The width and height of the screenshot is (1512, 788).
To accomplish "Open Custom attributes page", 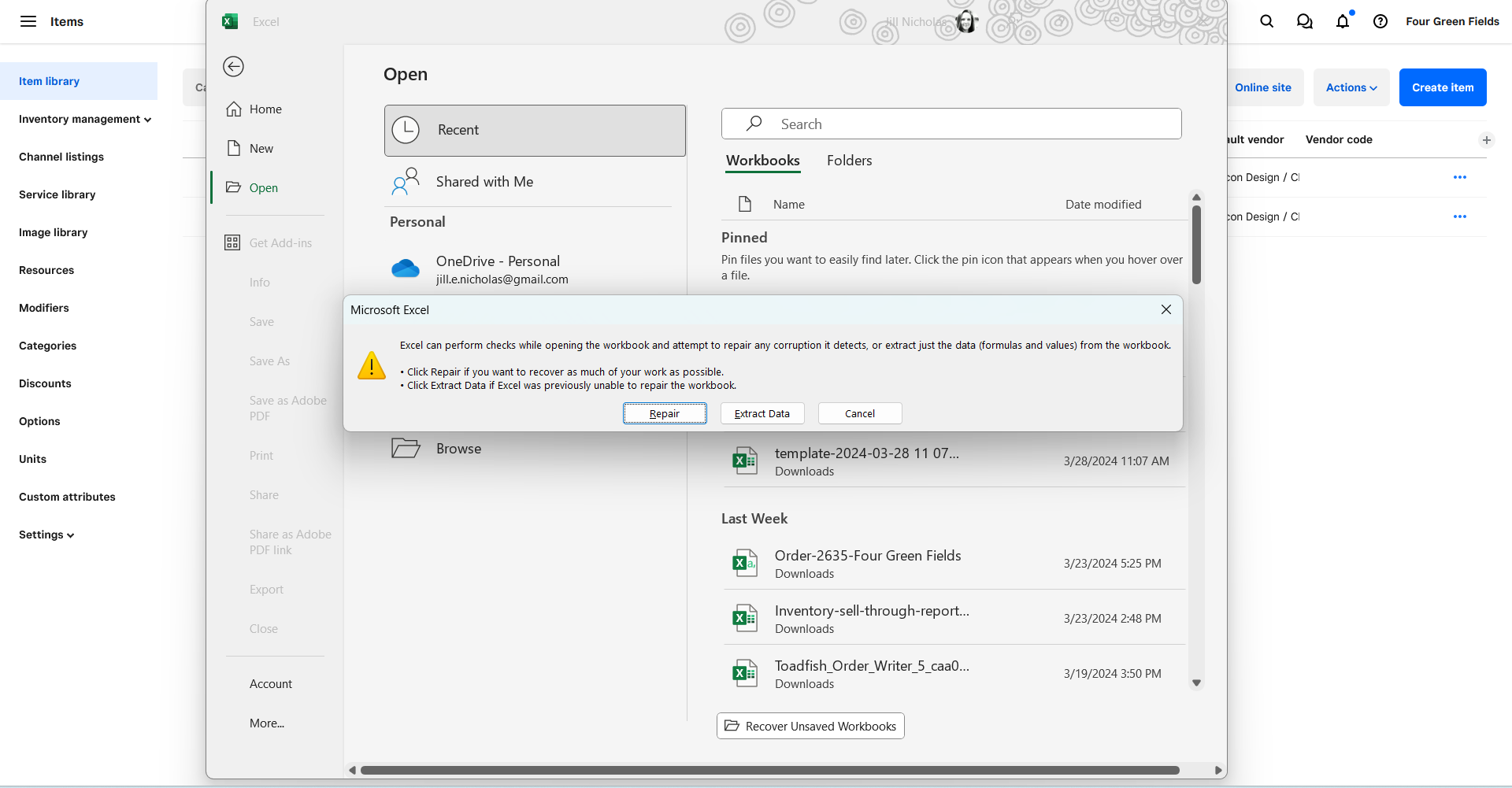I will click(x=67, y=497).
